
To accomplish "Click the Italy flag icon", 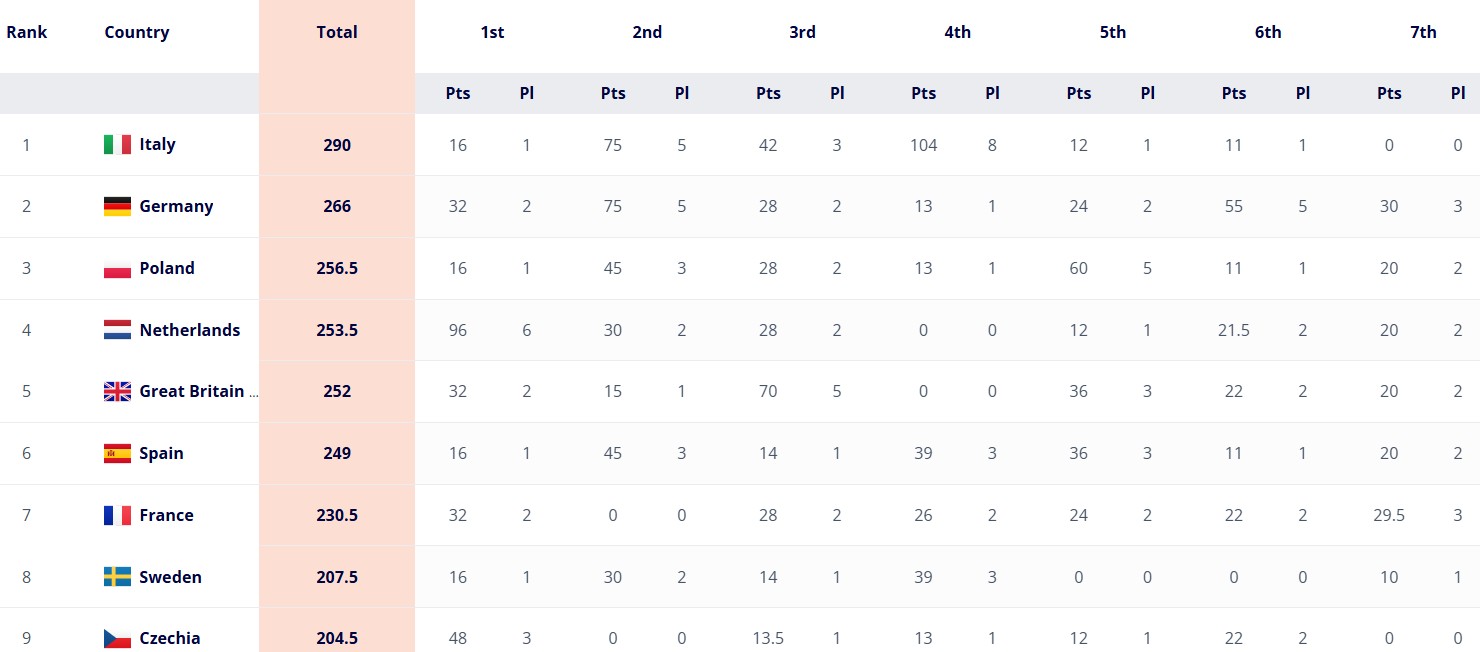I will coord(117,145).
